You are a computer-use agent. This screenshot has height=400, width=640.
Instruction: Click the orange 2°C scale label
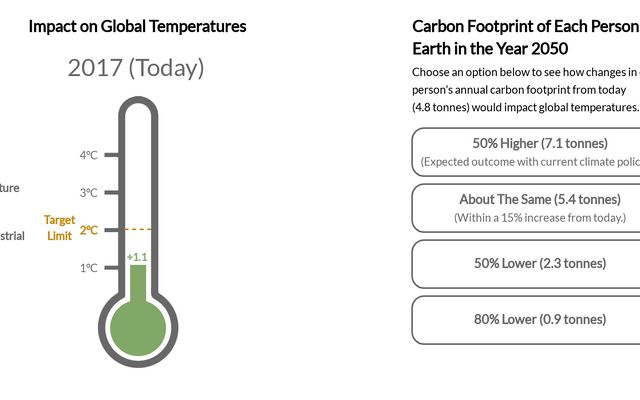point(89,230)
